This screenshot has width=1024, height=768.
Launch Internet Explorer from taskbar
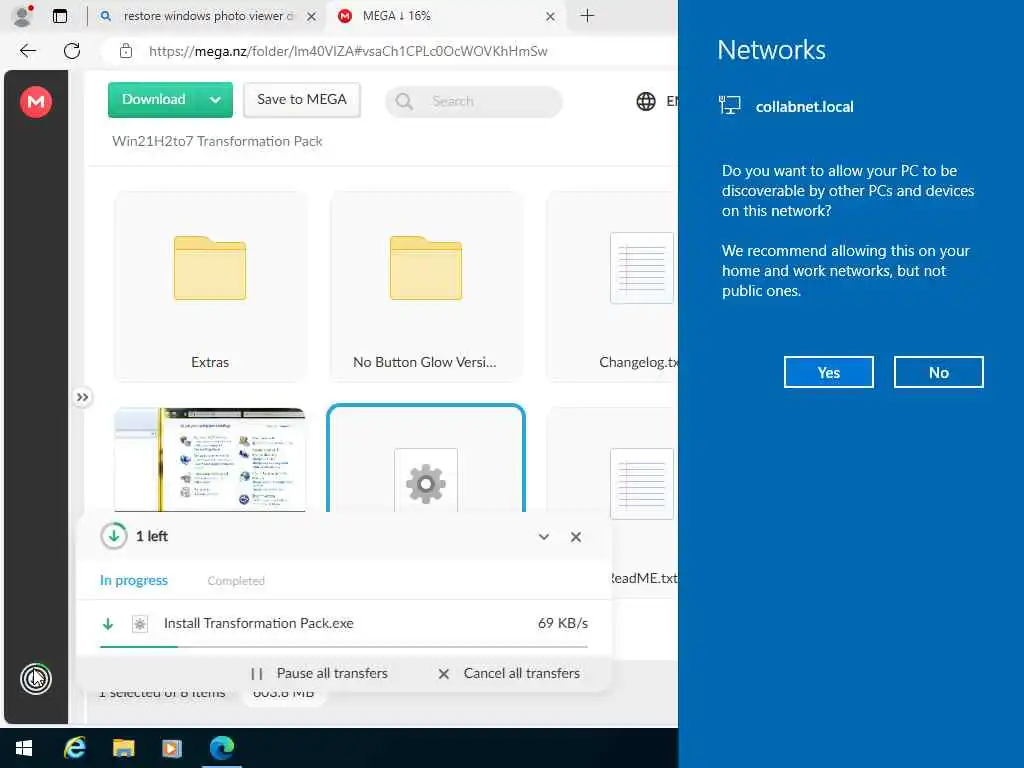coord(74,748)
